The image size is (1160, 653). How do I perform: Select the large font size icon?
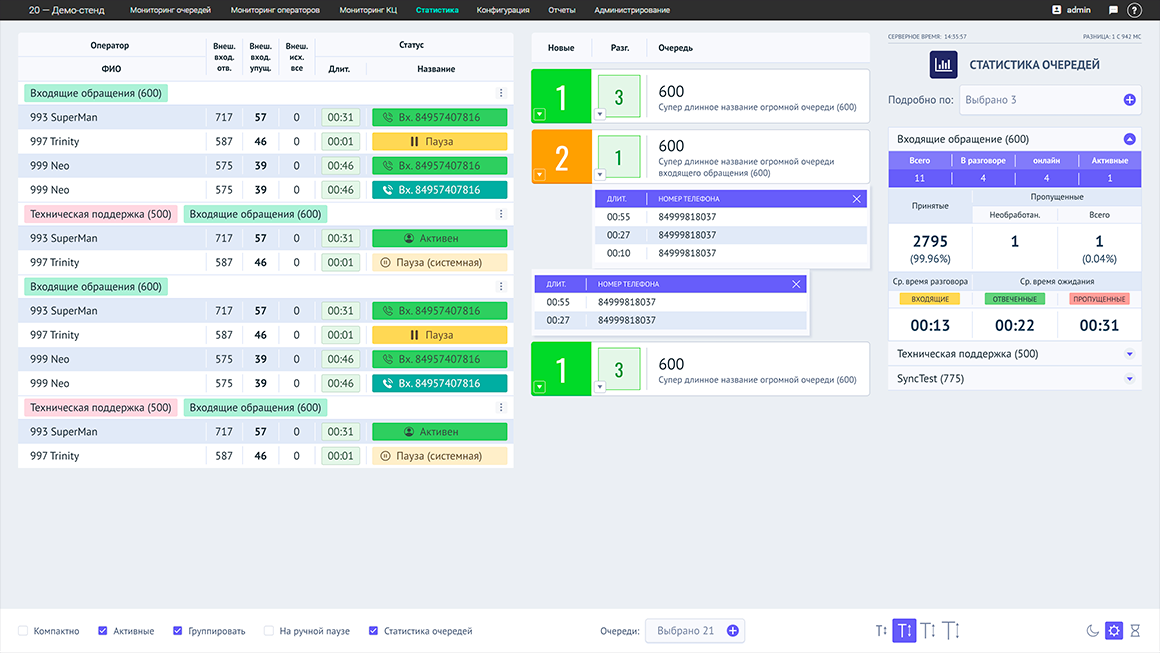[928, 630]
